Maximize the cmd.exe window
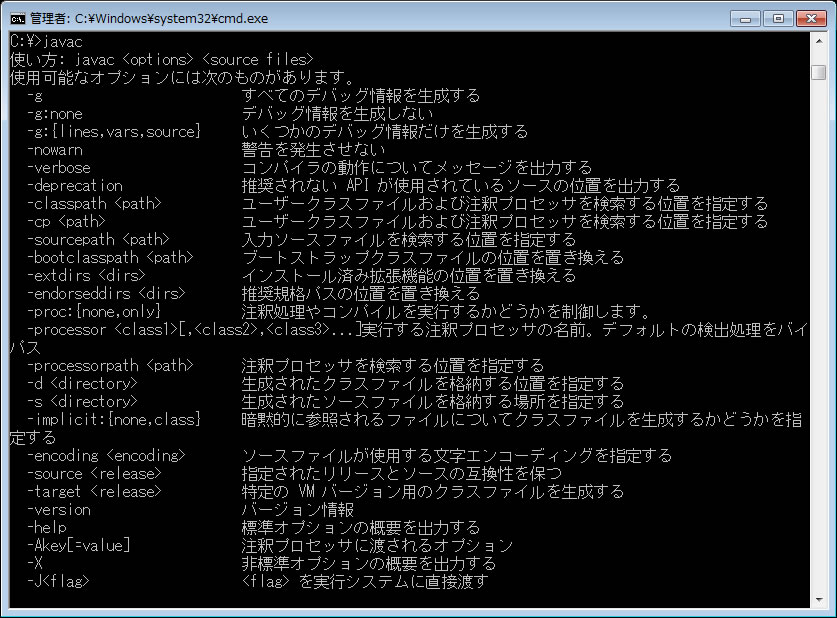The width and height of the screenshot is (837, 618). [778, 19]
